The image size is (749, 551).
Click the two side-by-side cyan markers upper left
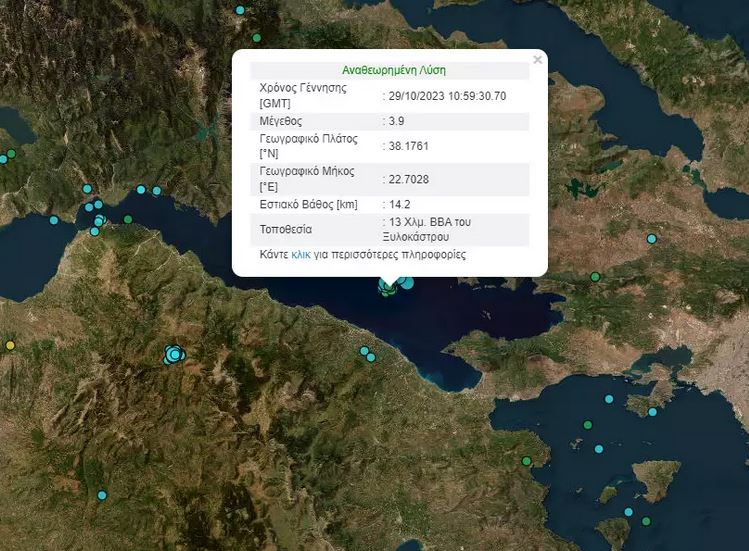(x=149, y=190)
